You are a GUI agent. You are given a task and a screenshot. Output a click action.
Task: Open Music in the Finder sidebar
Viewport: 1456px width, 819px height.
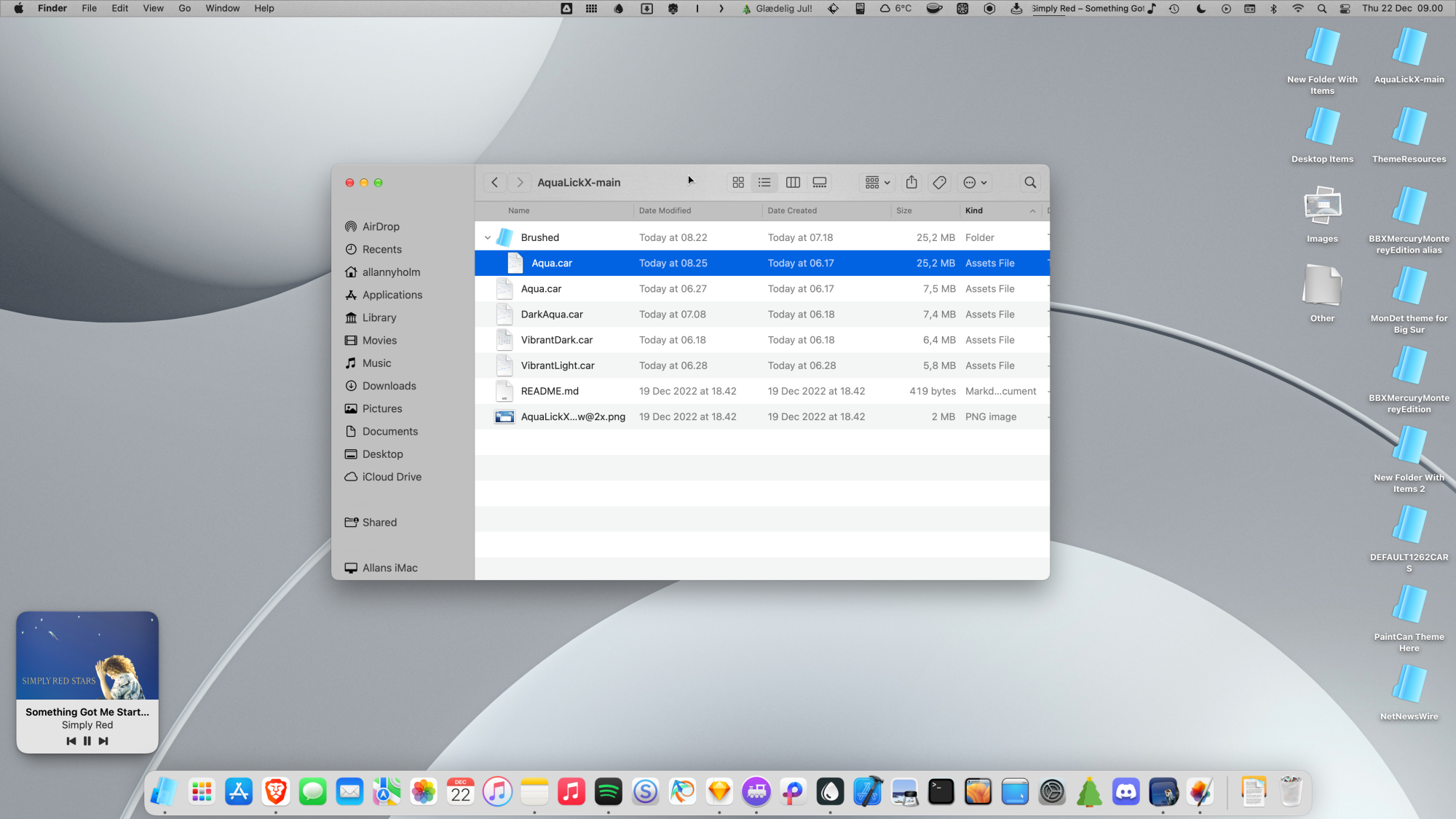[368, 363]
